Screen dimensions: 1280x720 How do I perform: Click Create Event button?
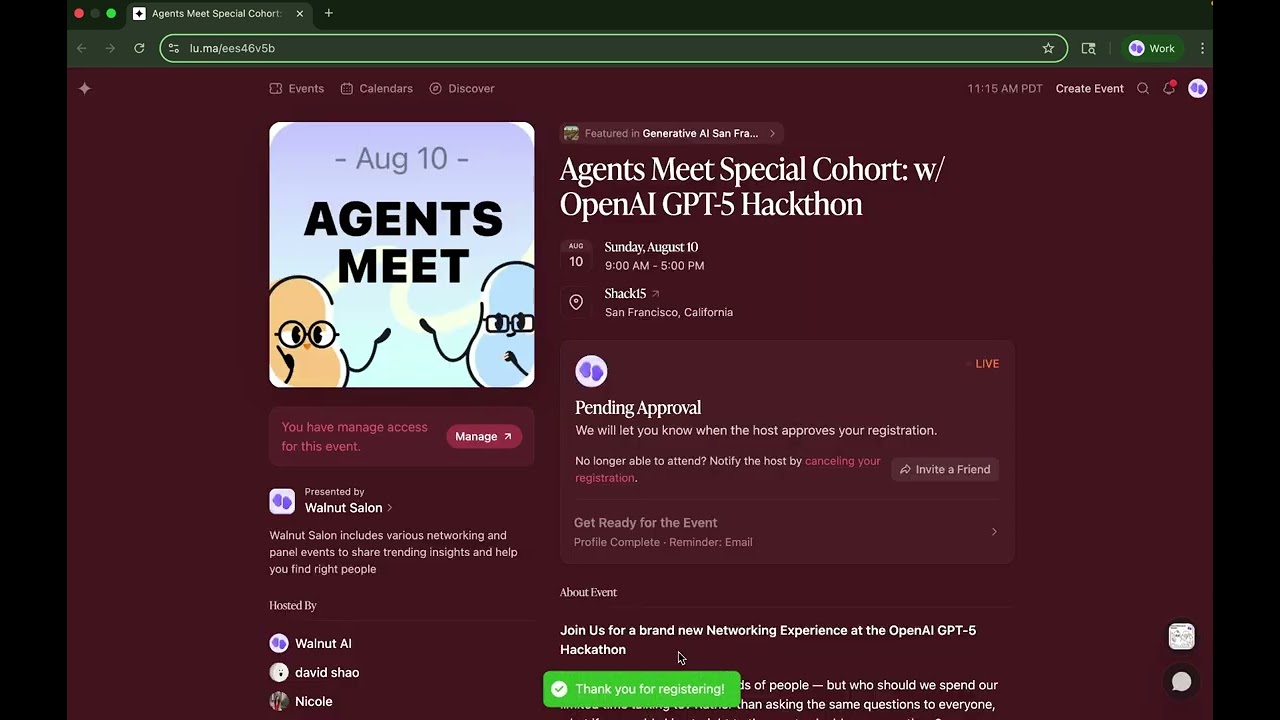pos(1090,88)
